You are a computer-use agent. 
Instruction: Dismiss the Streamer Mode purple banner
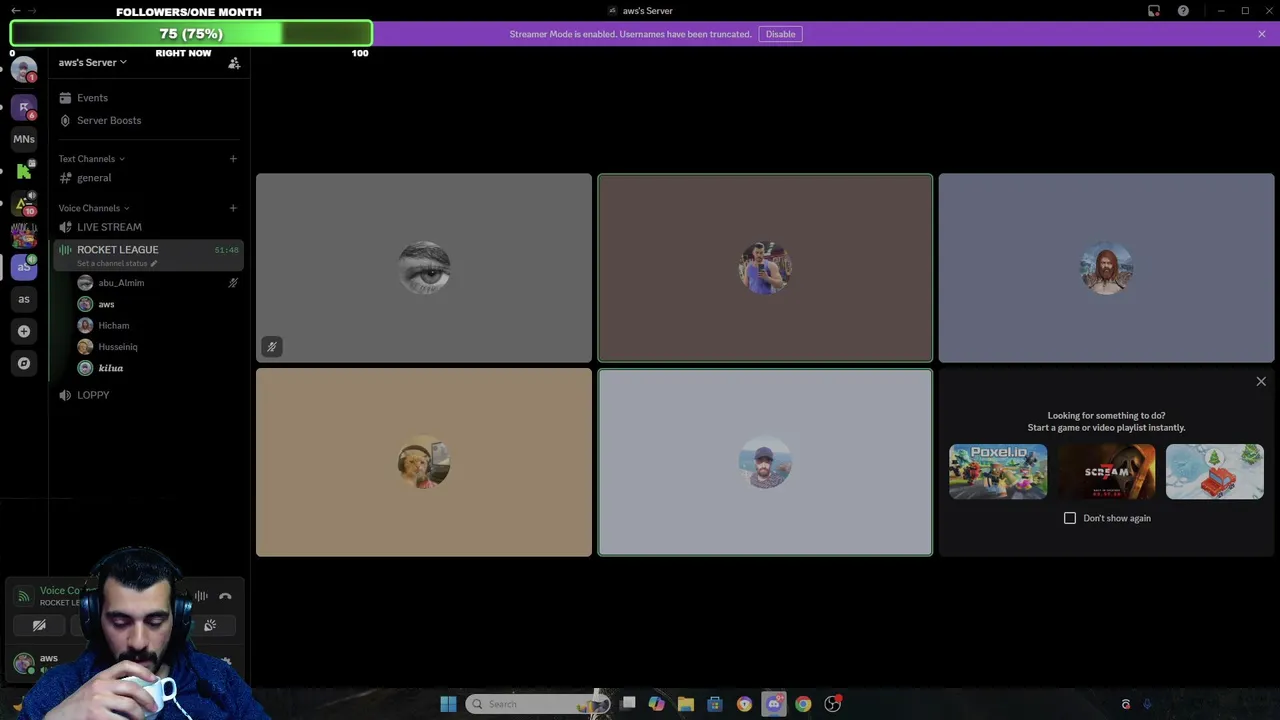pyautogui.click(x=1262, y=34)
